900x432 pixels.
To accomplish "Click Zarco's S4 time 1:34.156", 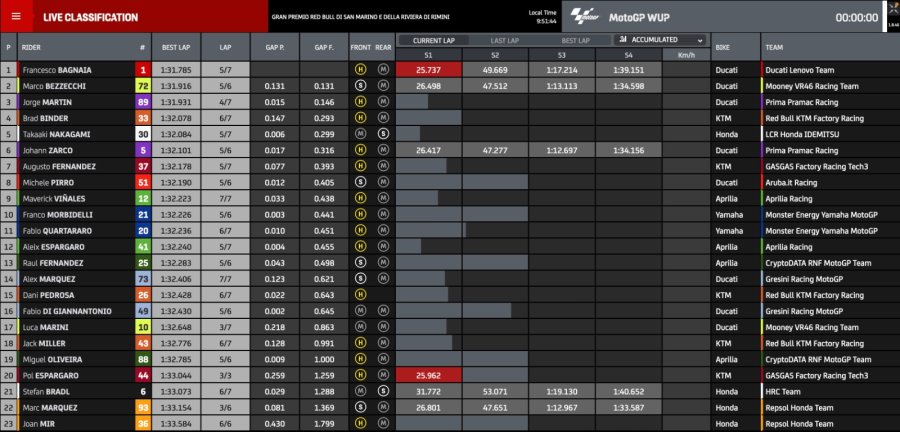I will pos(629,150).
